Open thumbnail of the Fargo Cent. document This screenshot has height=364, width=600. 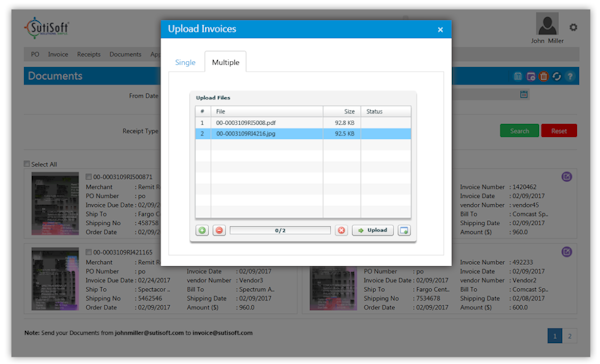333,288
